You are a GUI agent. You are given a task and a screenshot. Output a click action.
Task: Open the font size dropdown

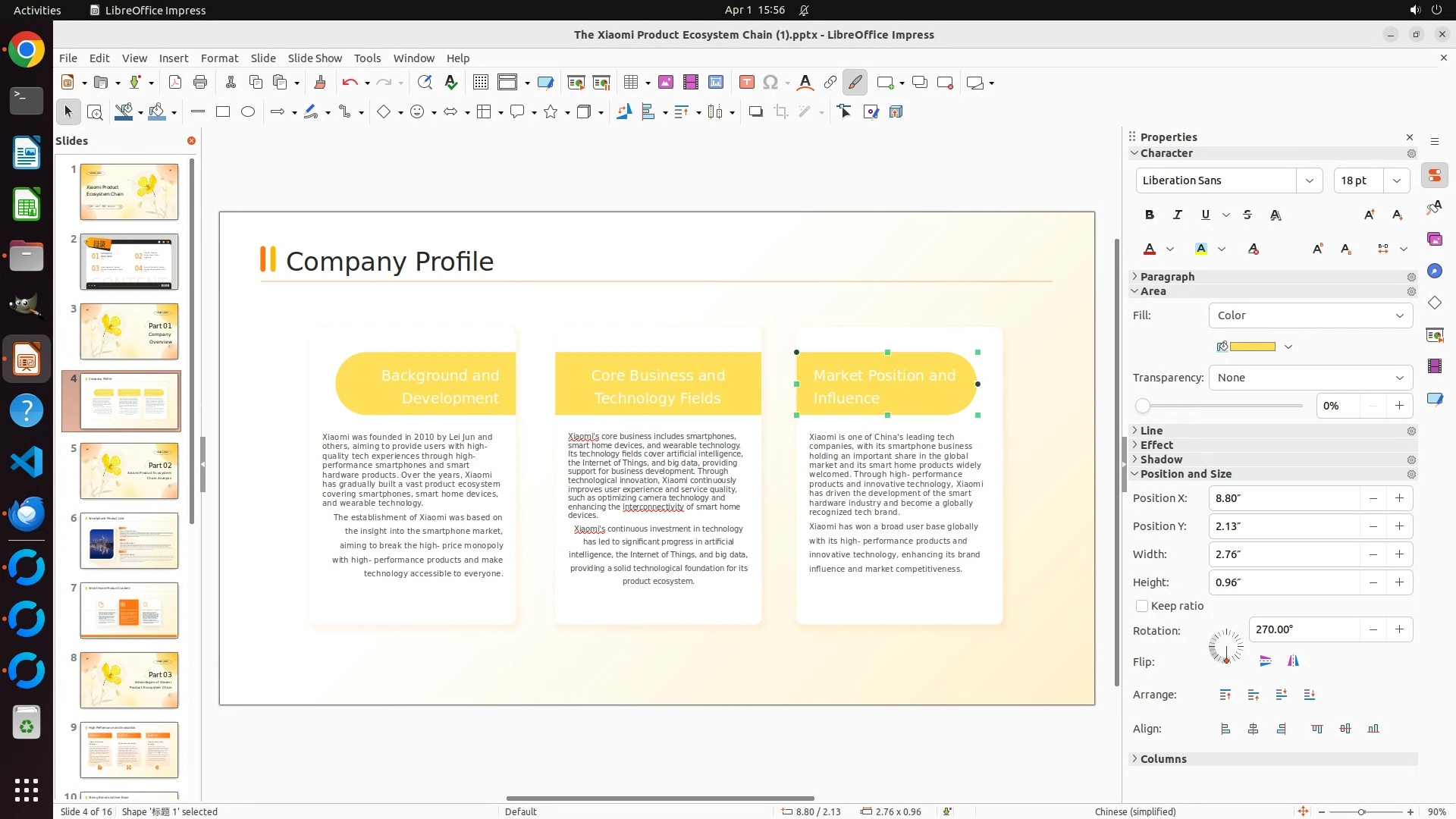point(1397,180)
